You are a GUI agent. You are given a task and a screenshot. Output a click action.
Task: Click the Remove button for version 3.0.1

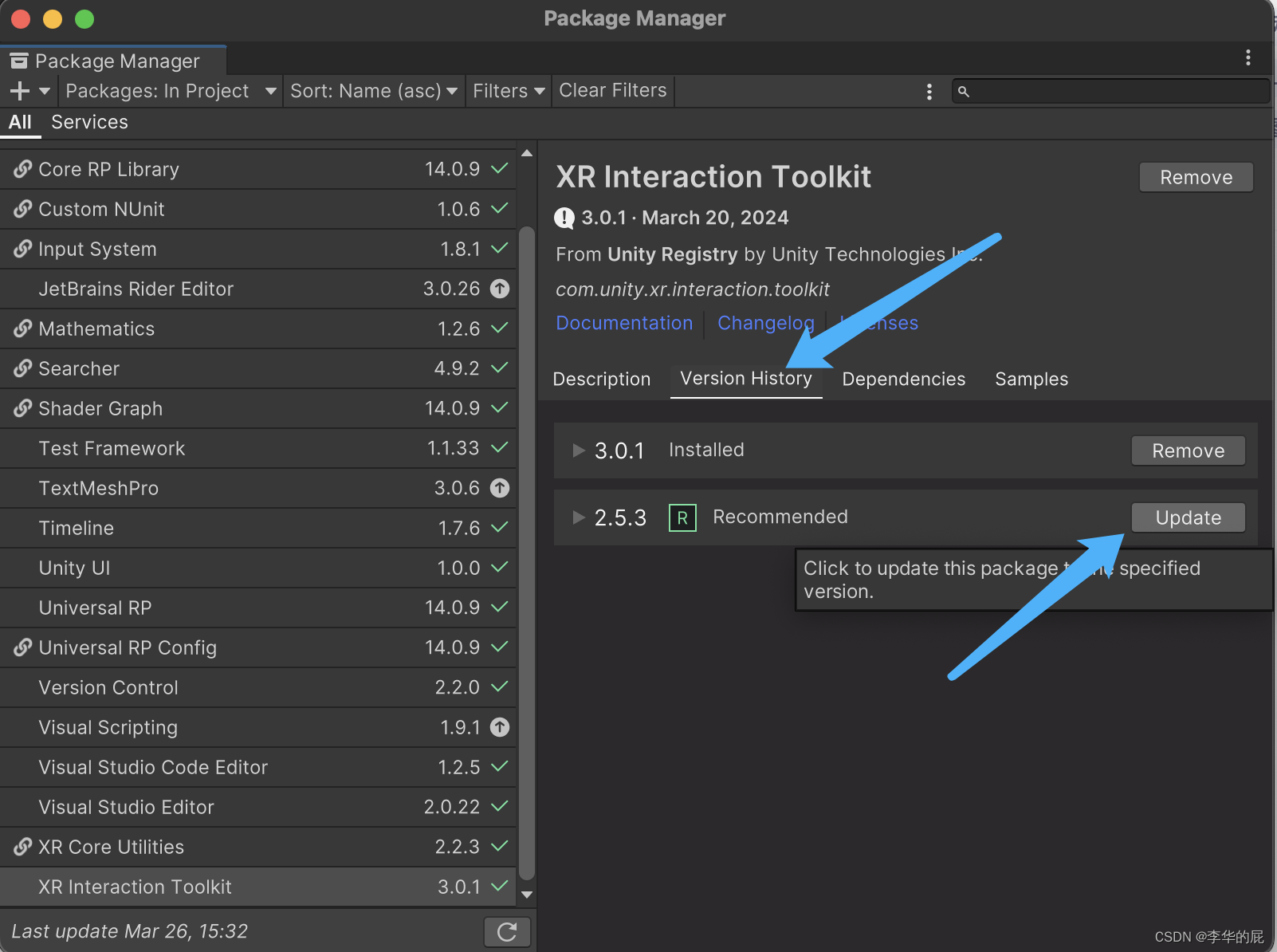coord(1188,450)
